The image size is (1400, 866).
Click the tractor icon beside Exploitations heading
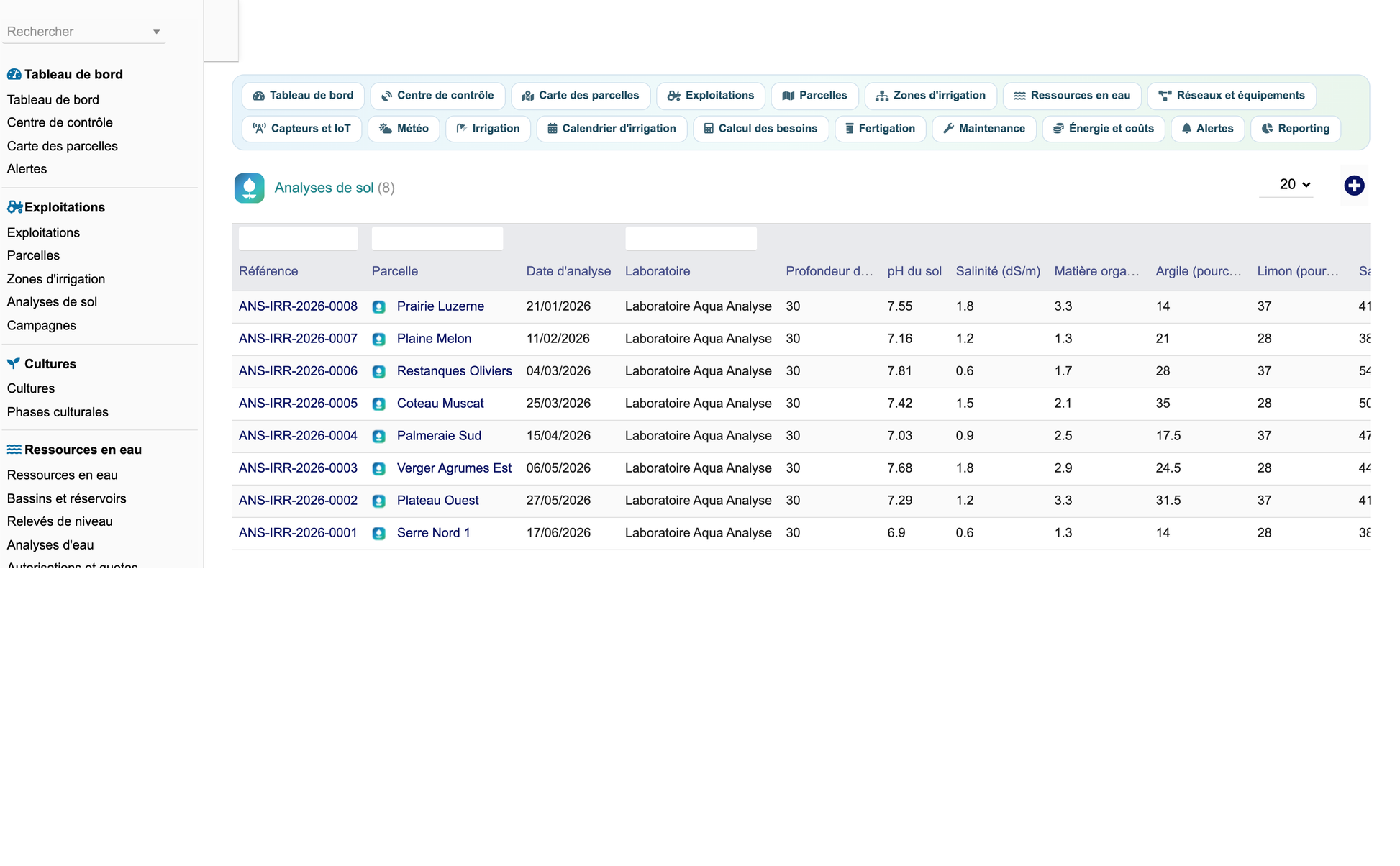[x=14, y=207]
